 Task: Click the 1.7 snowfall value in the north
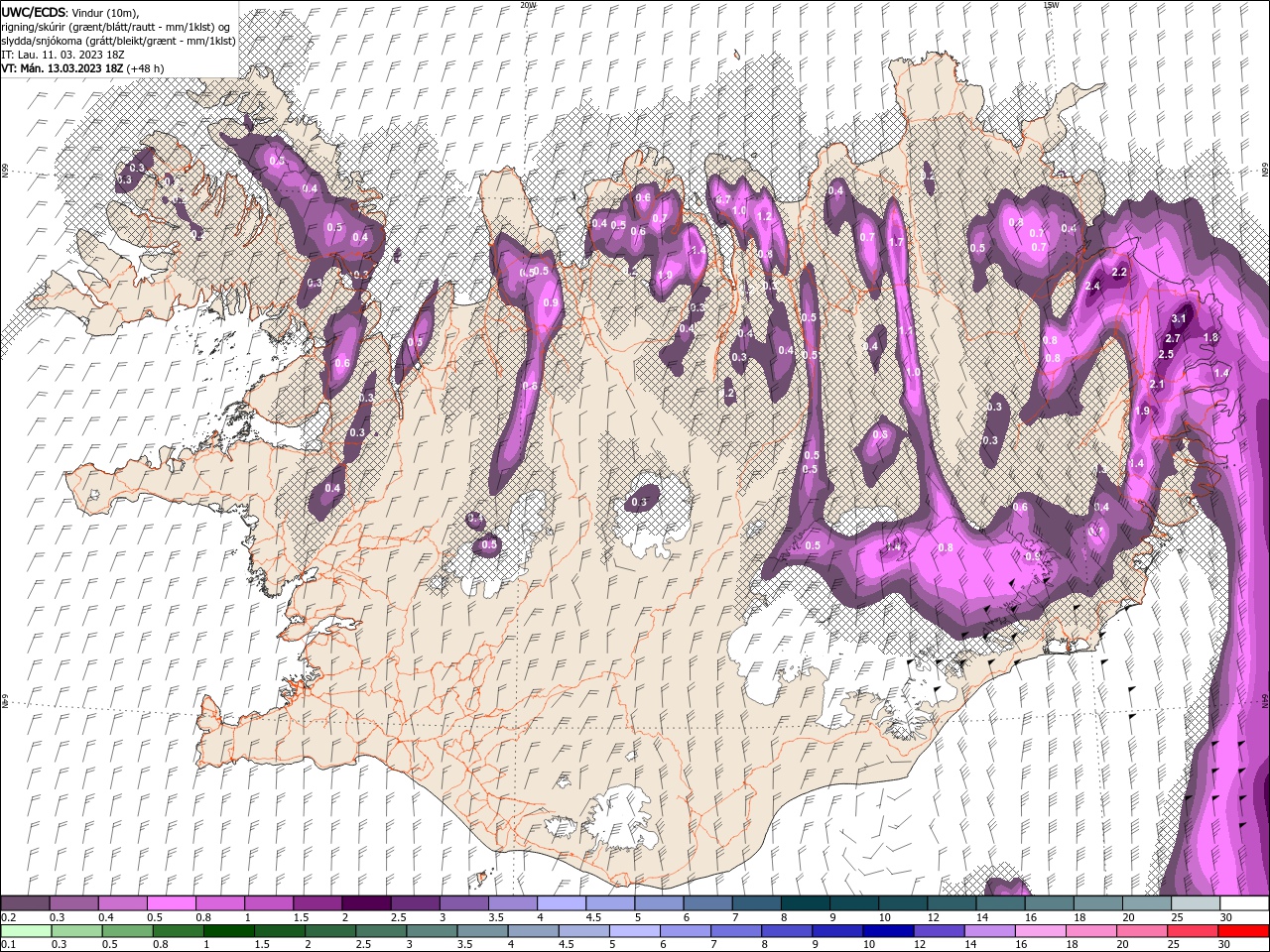pos(897,242)
